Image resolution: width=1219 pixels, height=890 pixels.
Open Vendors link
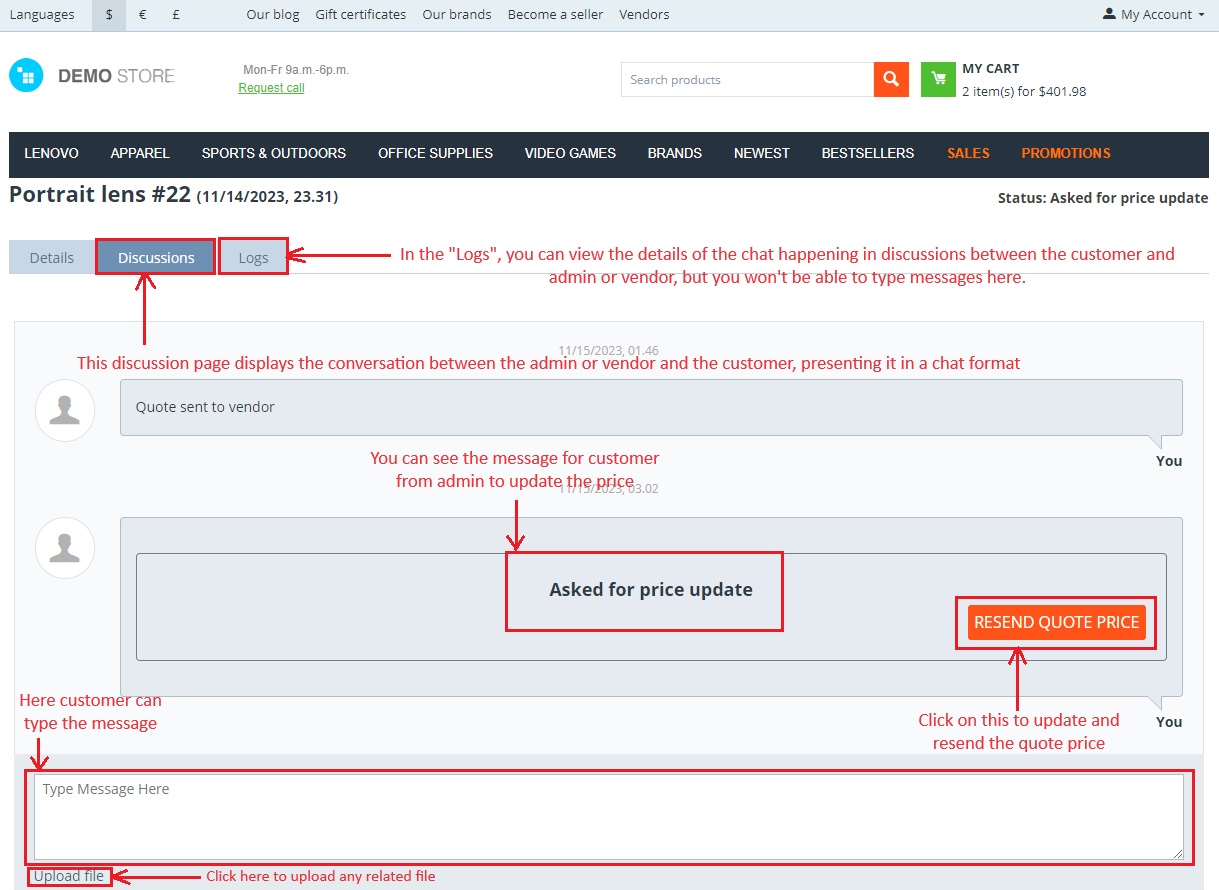tap(644, 14)
